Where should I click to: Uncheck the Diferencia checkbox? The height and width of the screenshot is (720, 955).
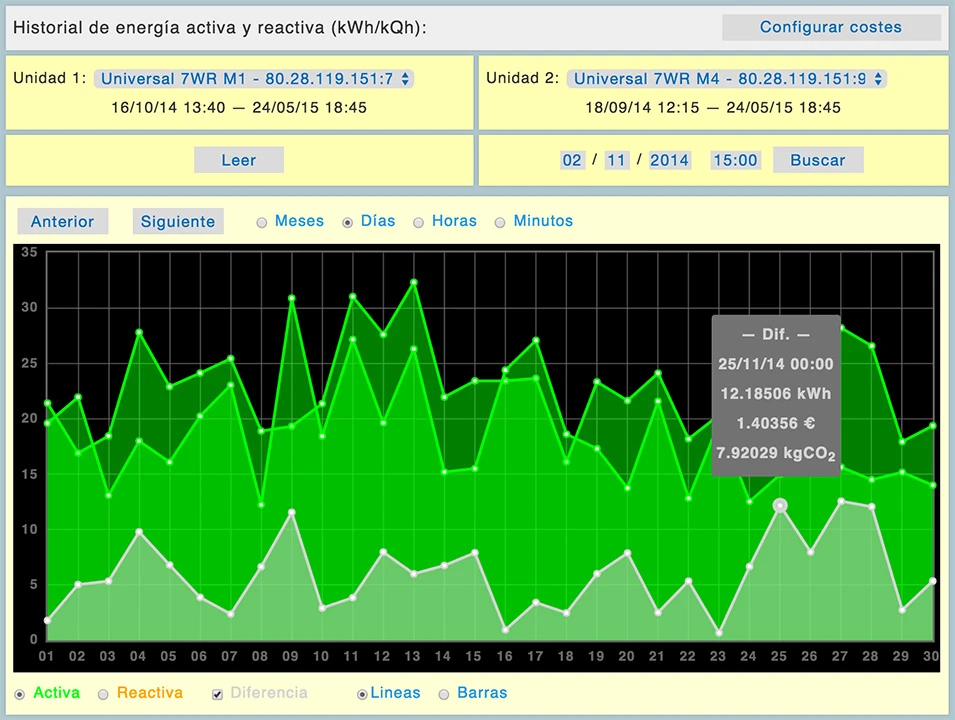(x=217, y=693)
